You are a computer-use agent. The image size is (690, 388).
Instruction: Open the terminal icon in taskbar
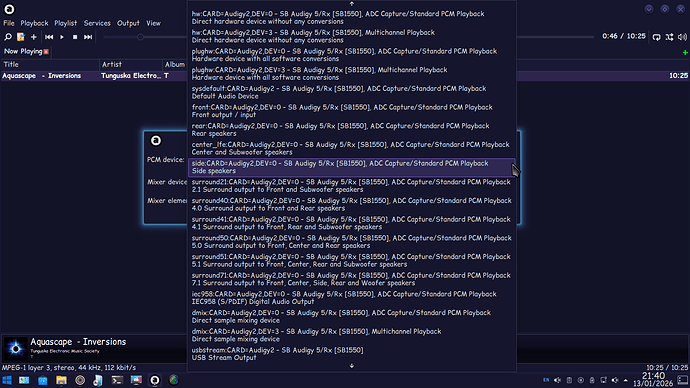[x=117, y=380]
